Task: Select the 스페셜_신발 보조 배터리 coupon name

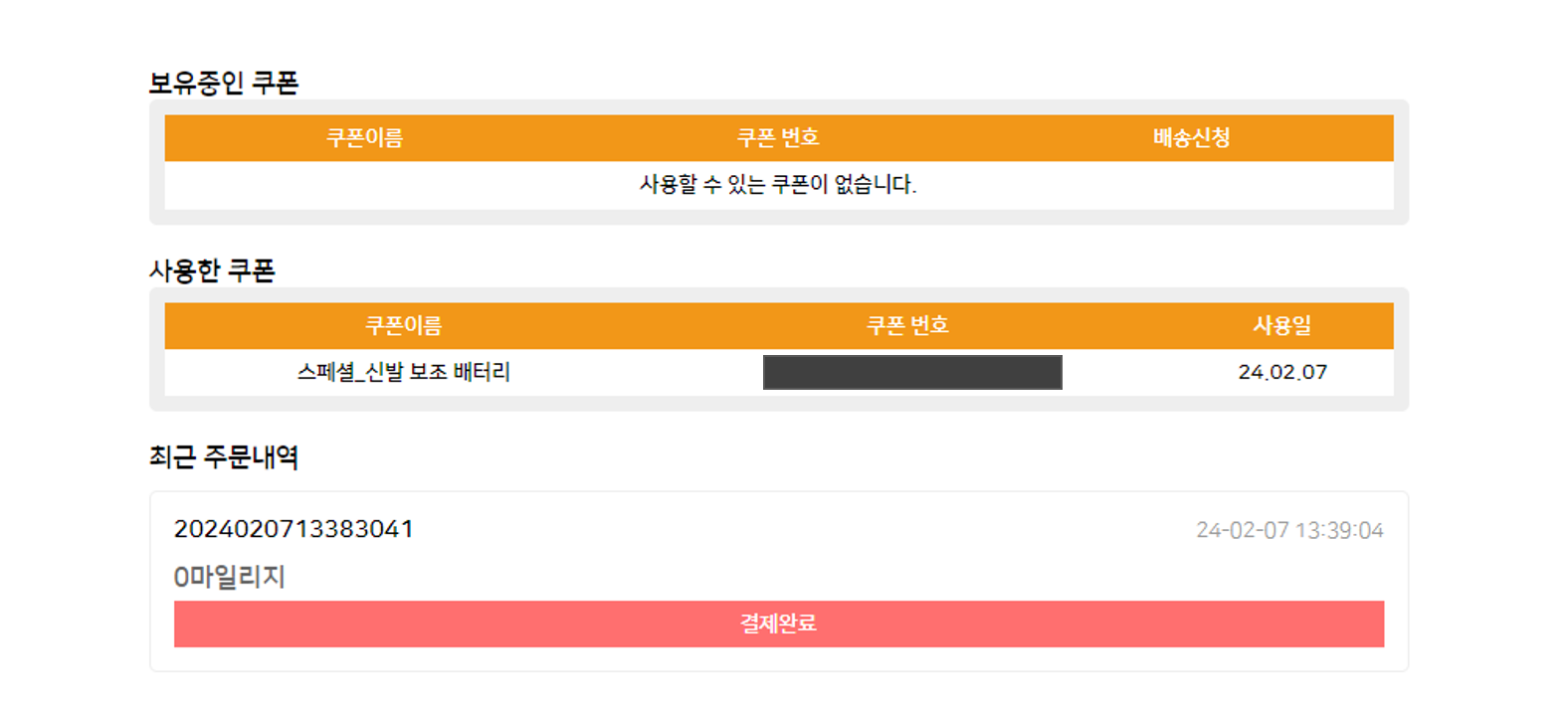Action: (403, 372)
